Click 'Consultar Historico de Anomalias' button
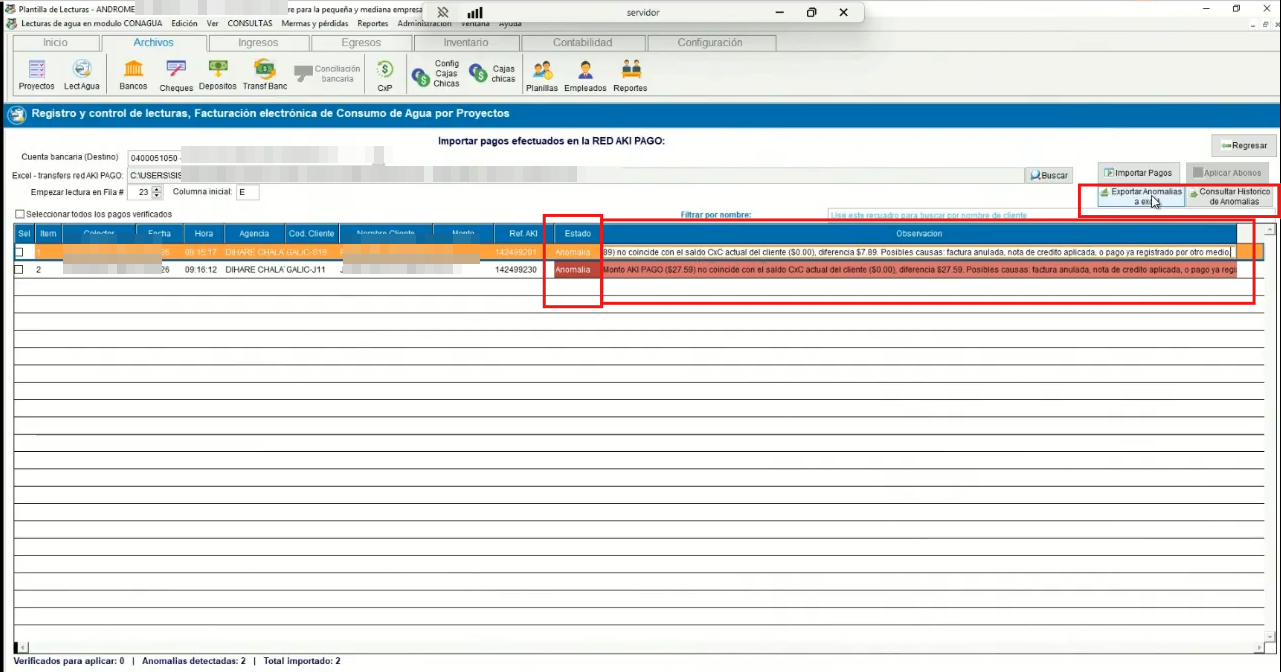 pyautogui.click(x=1229, y=196)
